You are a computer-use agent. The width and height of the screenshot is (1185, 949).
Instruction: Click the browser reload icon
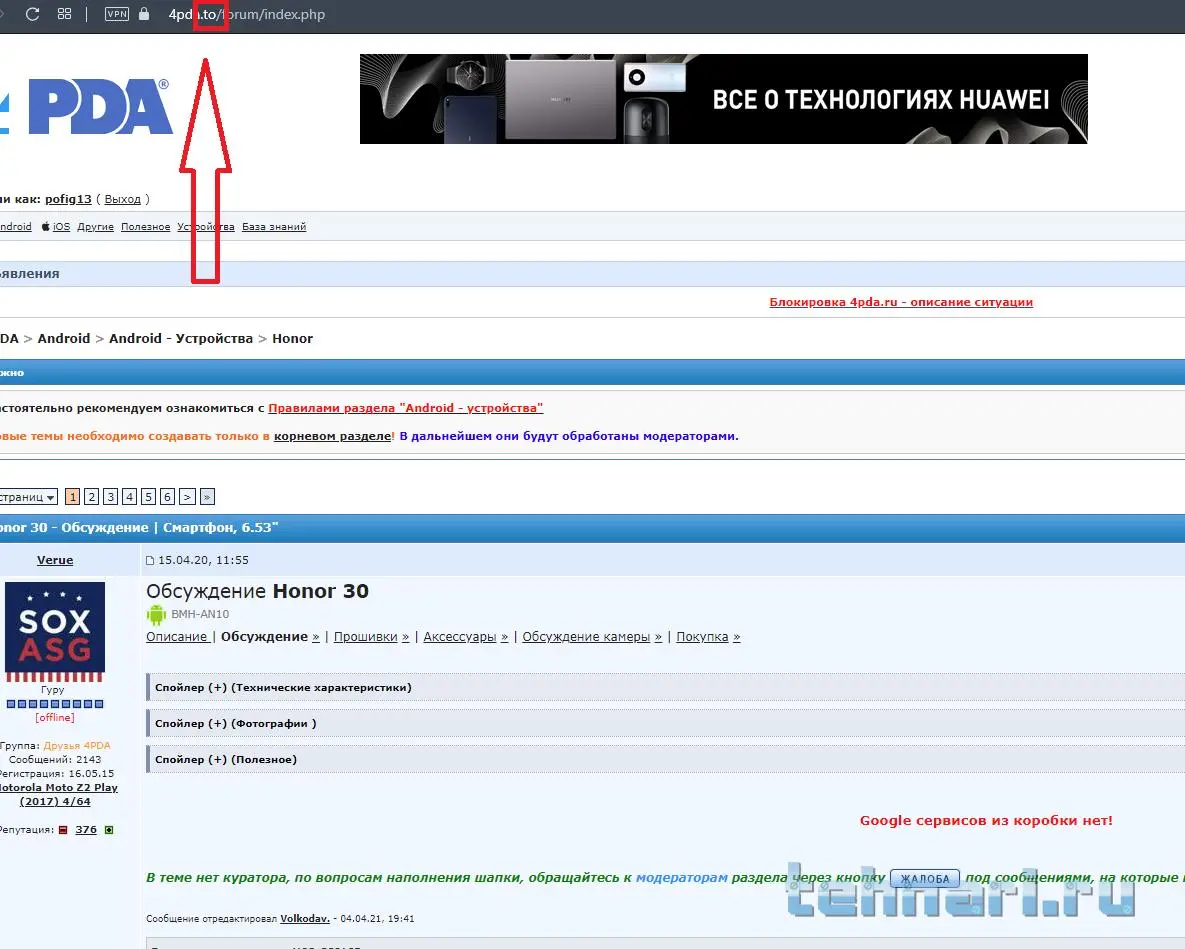click(x=32, y=14)
